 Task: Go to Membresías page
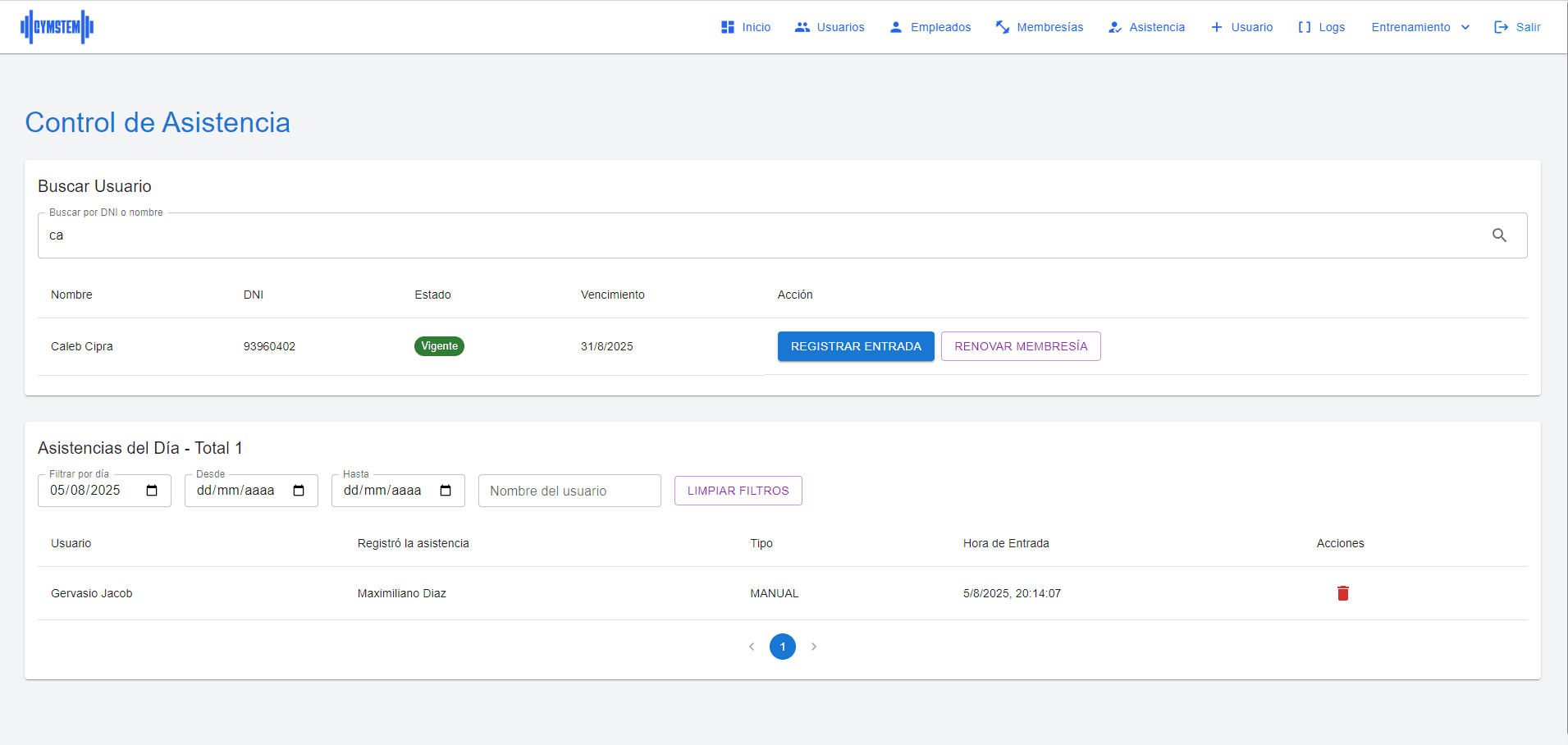(1040, 27)
